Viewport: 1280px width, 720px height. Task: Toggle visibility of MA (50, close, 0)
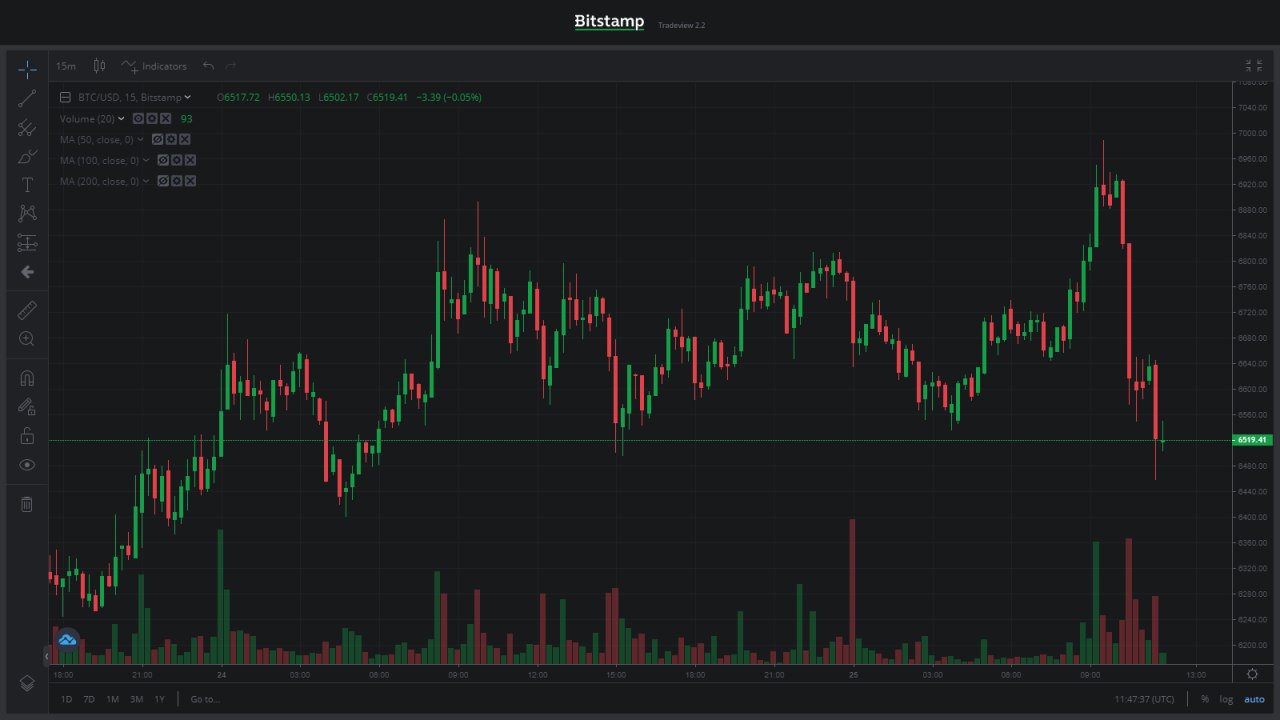[157, 140]
